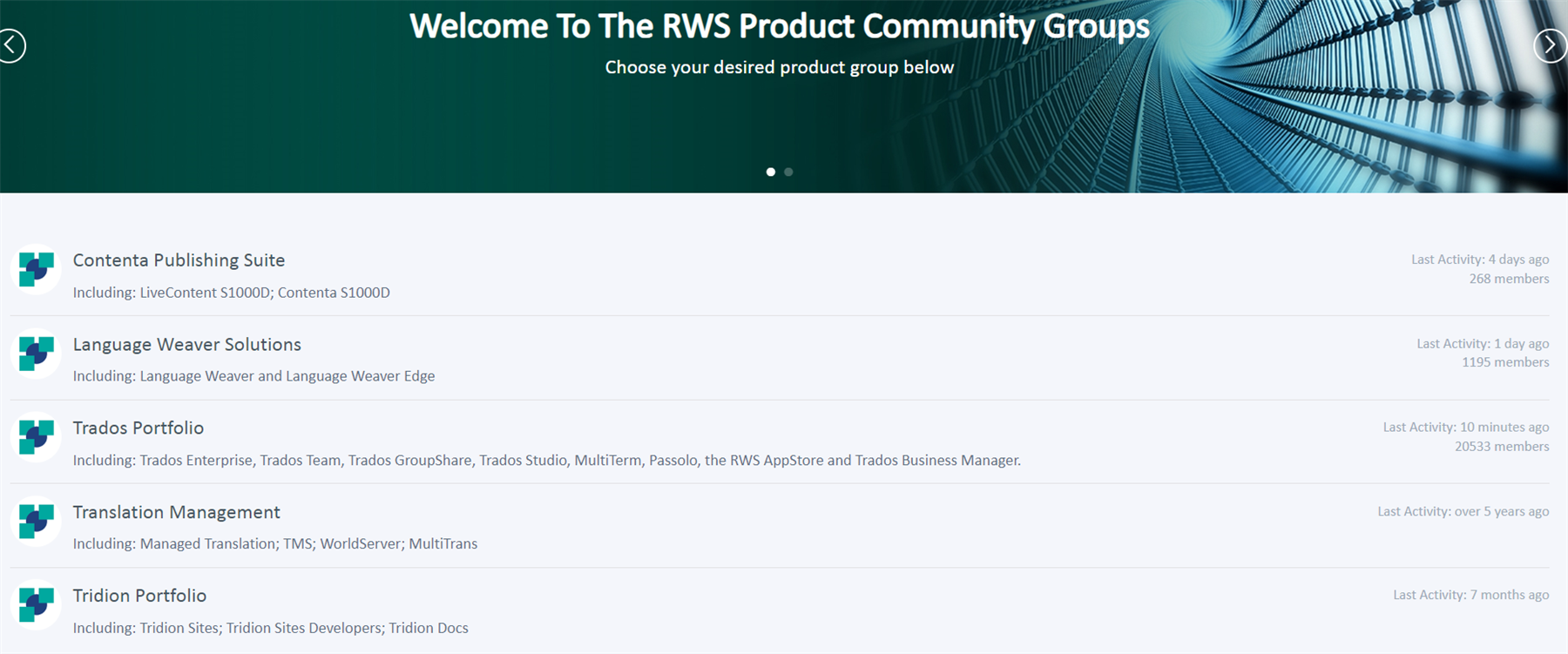Image resolution: width=1568 pixels, height=654 pixels.
Task: Click 'Tridion Sites; Tridion Sites Developers; Tridion Docs' text
Action: (304, 628)
